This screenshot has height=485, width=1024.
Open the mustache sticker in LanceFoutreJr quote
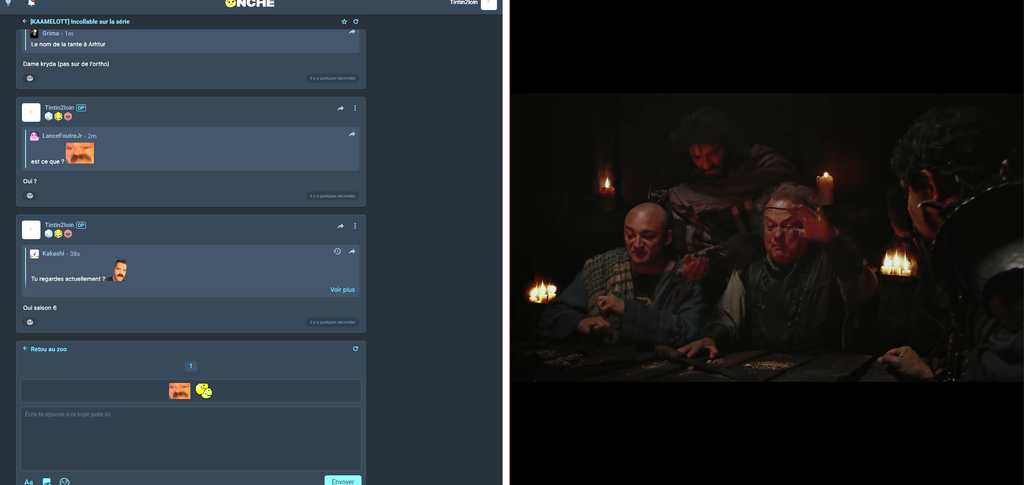coord(80,153)
